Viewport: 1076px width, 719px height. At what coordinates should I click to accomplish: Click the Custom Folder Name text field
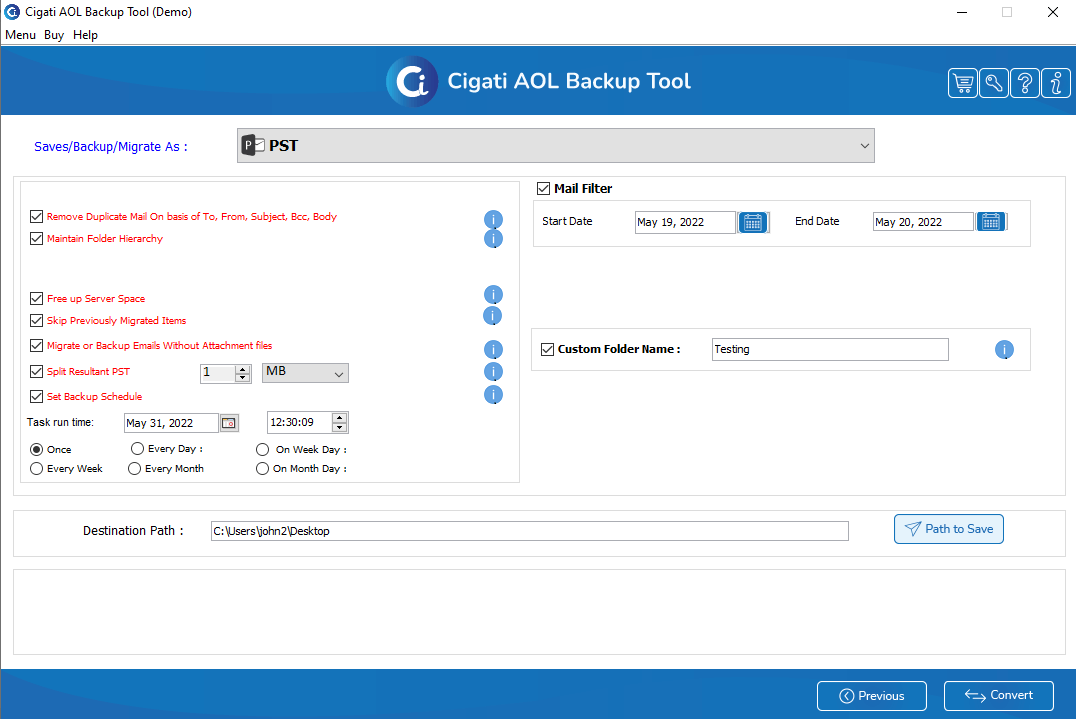830,349
